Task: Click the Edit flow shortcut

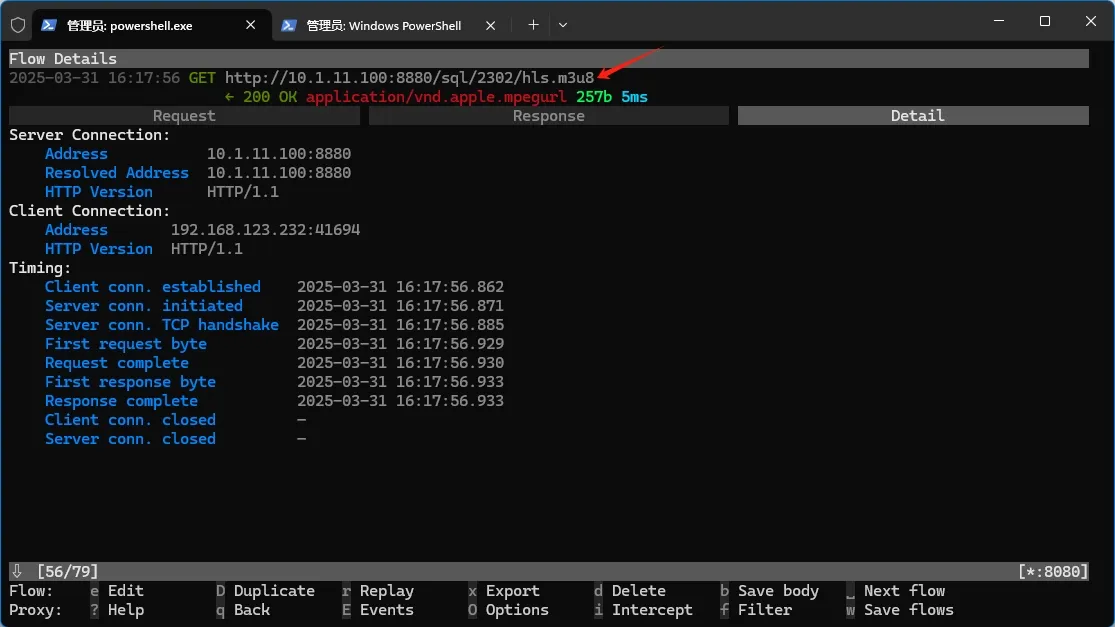Action: tap(125, 591)
